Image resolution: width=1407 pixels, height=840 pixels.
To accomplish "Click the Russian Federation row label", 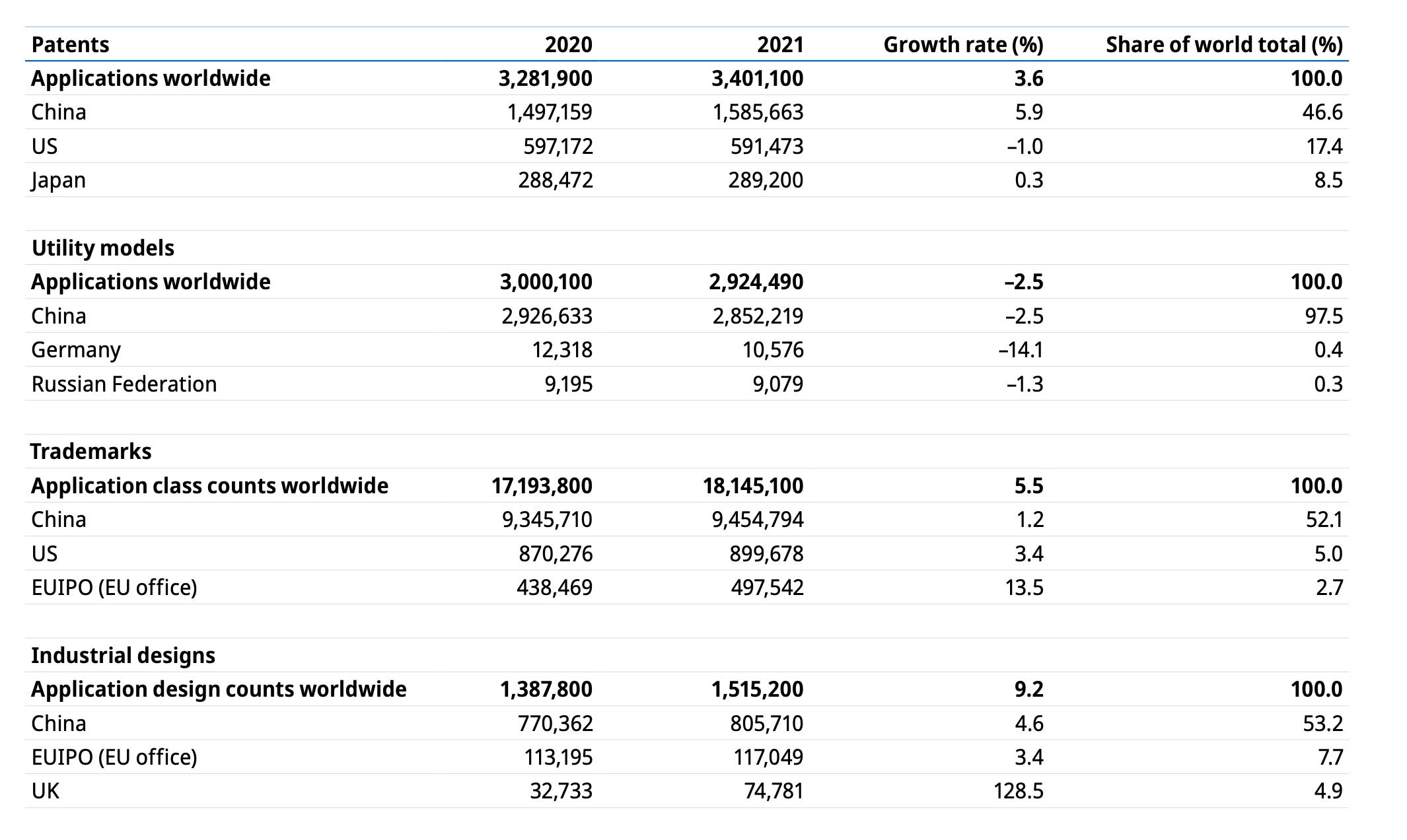I will 124,383.
